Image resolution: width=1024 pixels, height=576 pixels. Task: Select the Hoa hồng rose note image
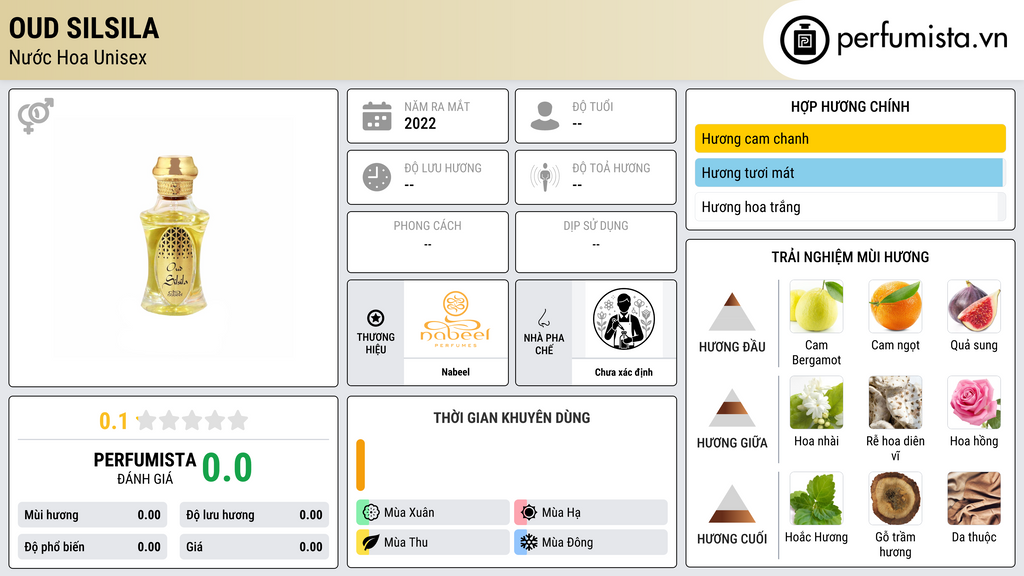[974, 402]
